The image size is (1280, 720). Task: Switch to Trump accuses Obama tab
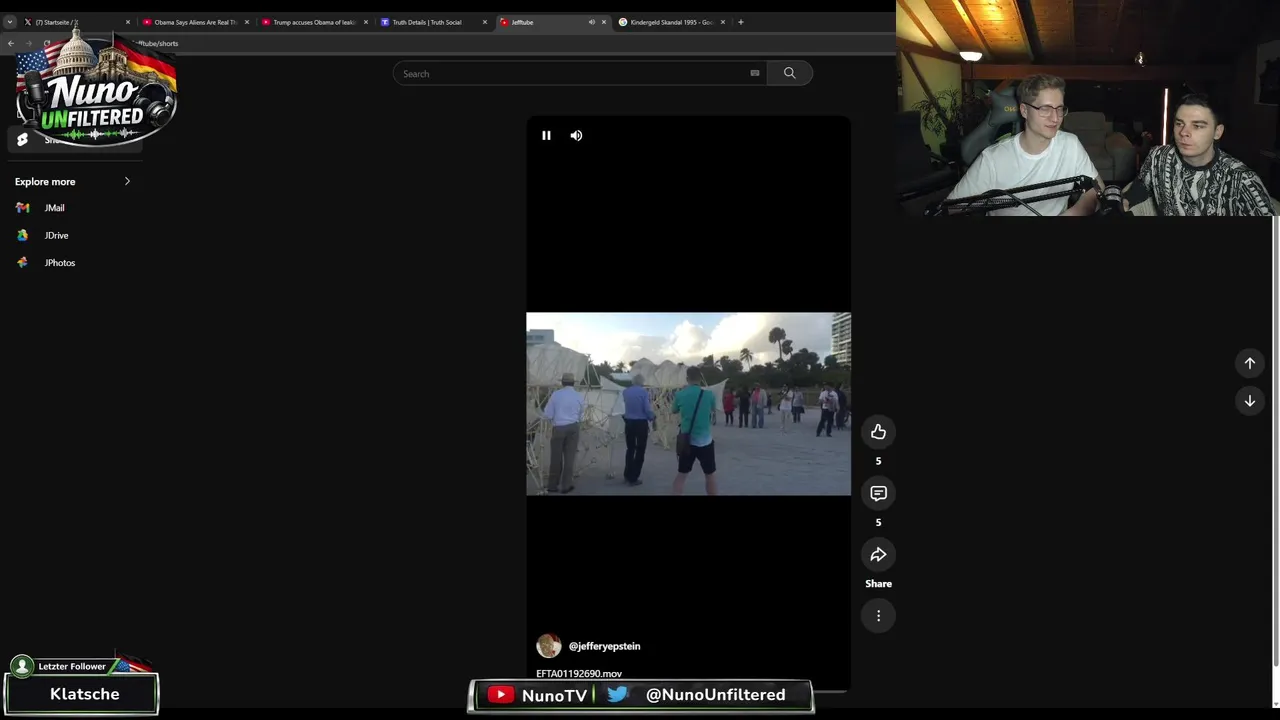[x=313, y=22]
